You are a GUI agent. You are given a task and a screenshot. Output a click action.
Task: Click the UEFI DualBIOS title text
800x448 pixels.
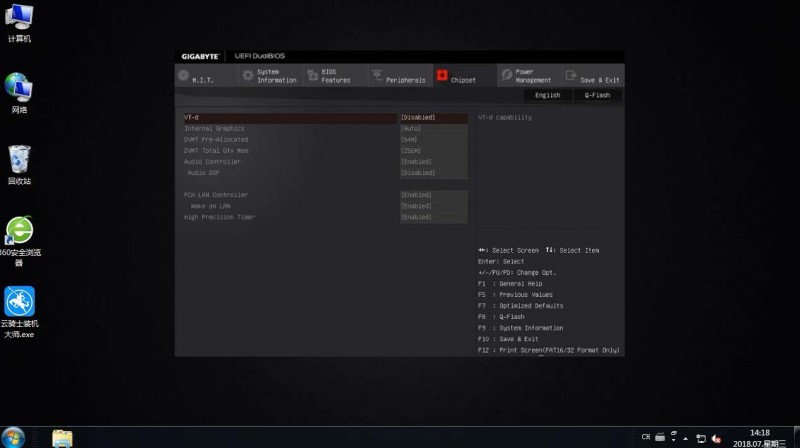click(259, 56)
